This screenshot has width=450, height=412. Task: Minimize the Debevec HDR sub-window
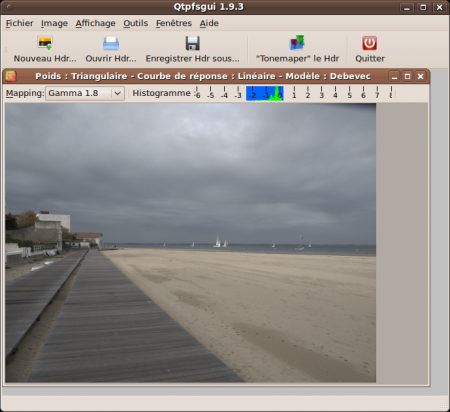coord(394,77)
